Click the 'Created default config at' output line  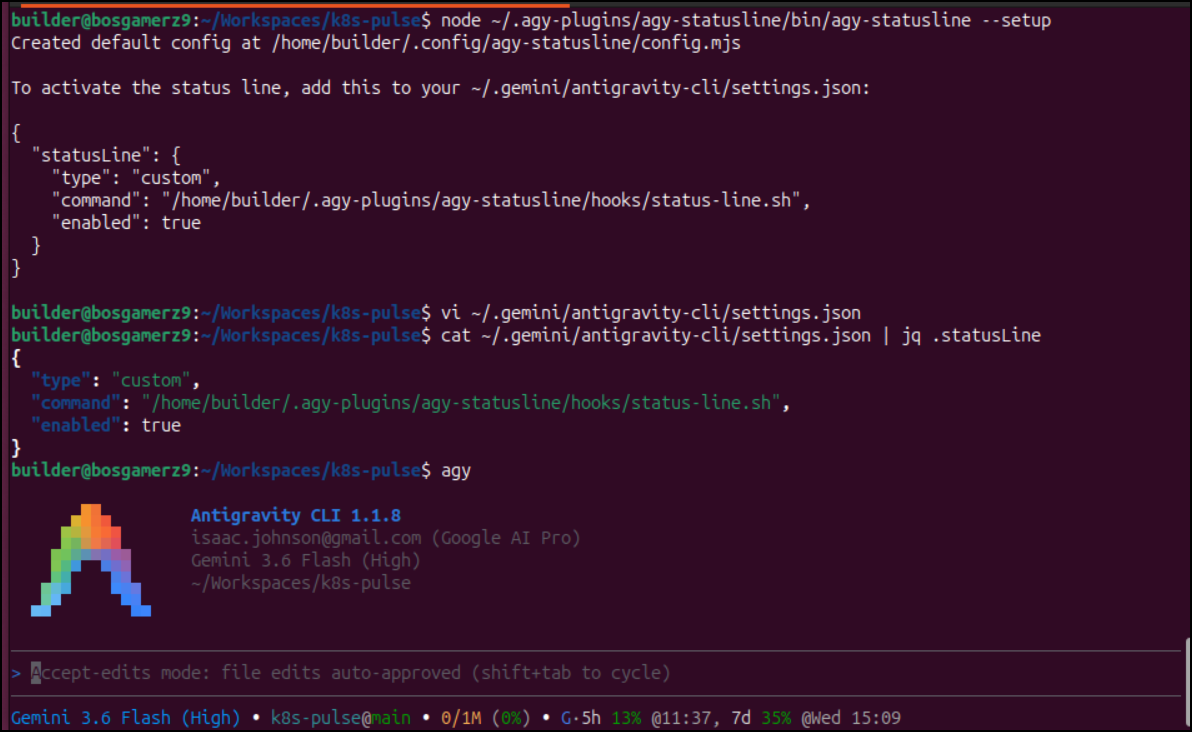(376, 43)
